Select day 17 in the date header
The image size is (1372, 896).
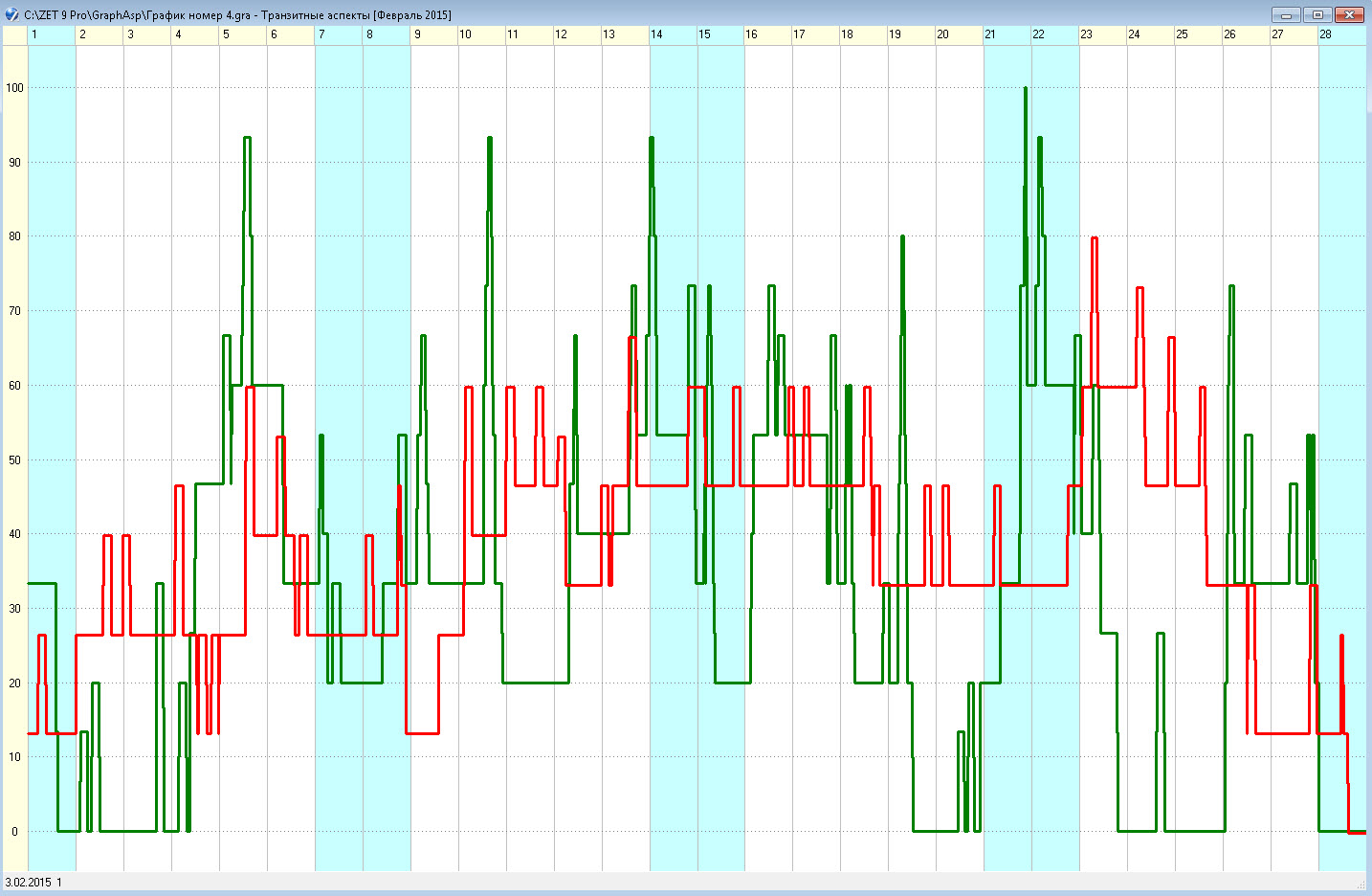816,34
